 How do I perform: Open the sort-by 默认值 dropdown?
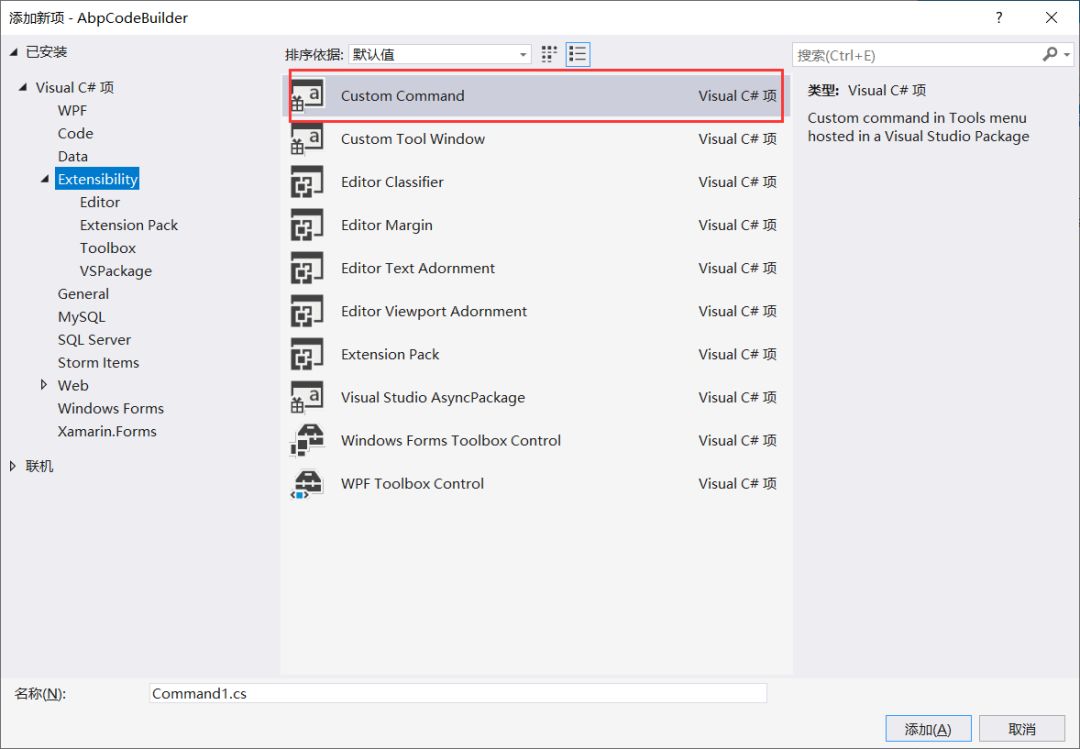[439, 54]
